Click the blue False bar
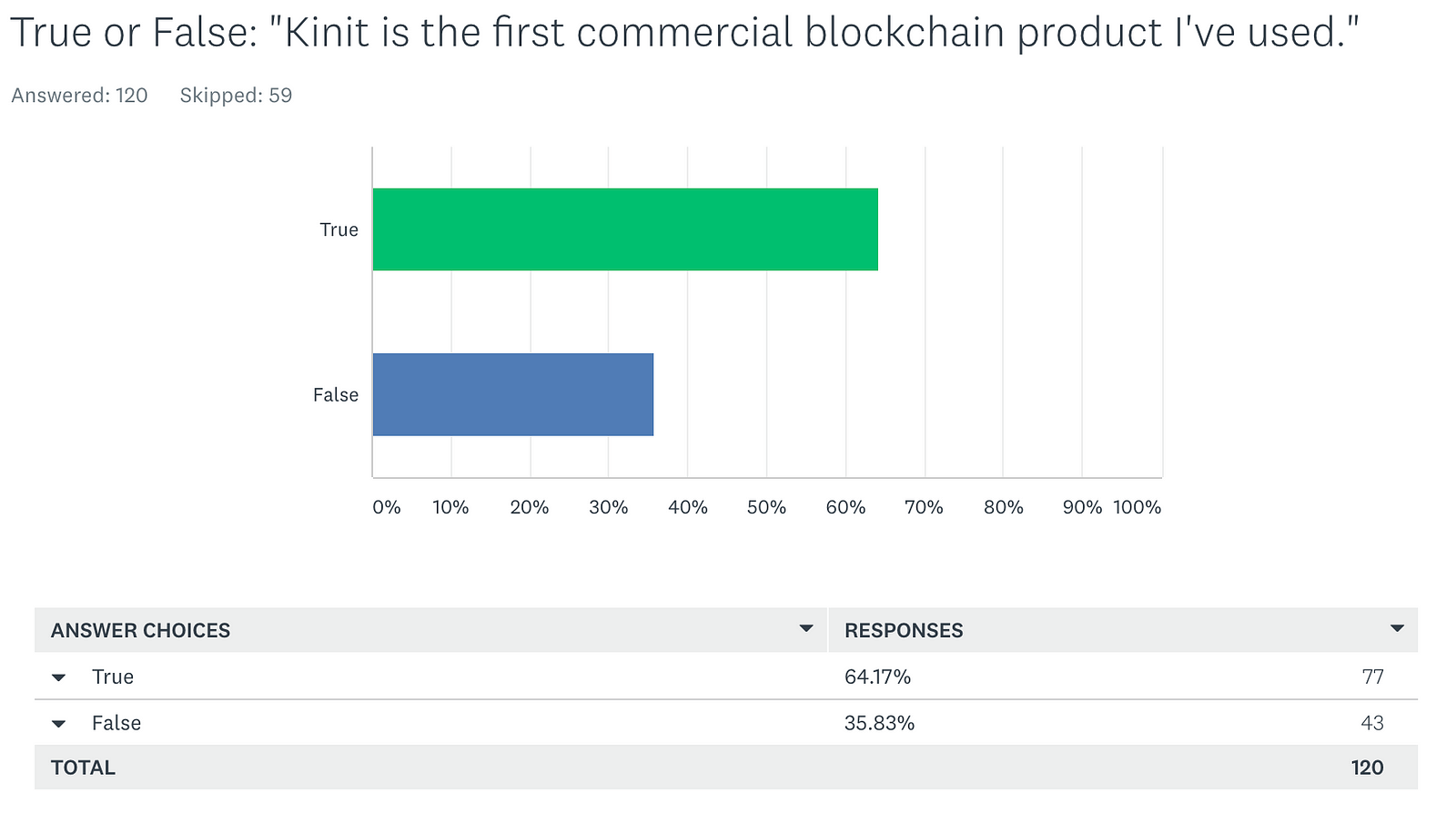Screen dimensions: 1456x814 click(512, 394)
